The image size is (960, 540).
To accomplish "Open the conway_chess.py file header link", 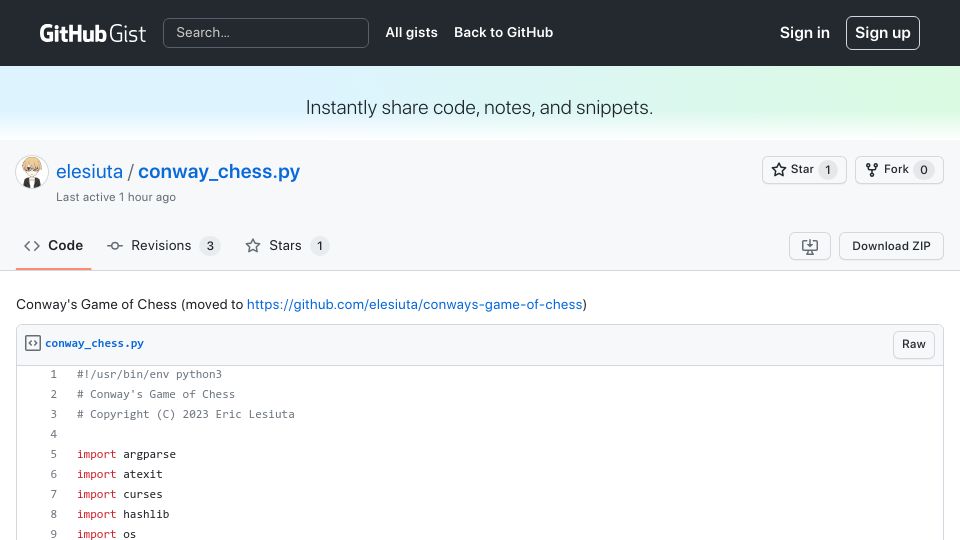I will [x=94, y=343].
